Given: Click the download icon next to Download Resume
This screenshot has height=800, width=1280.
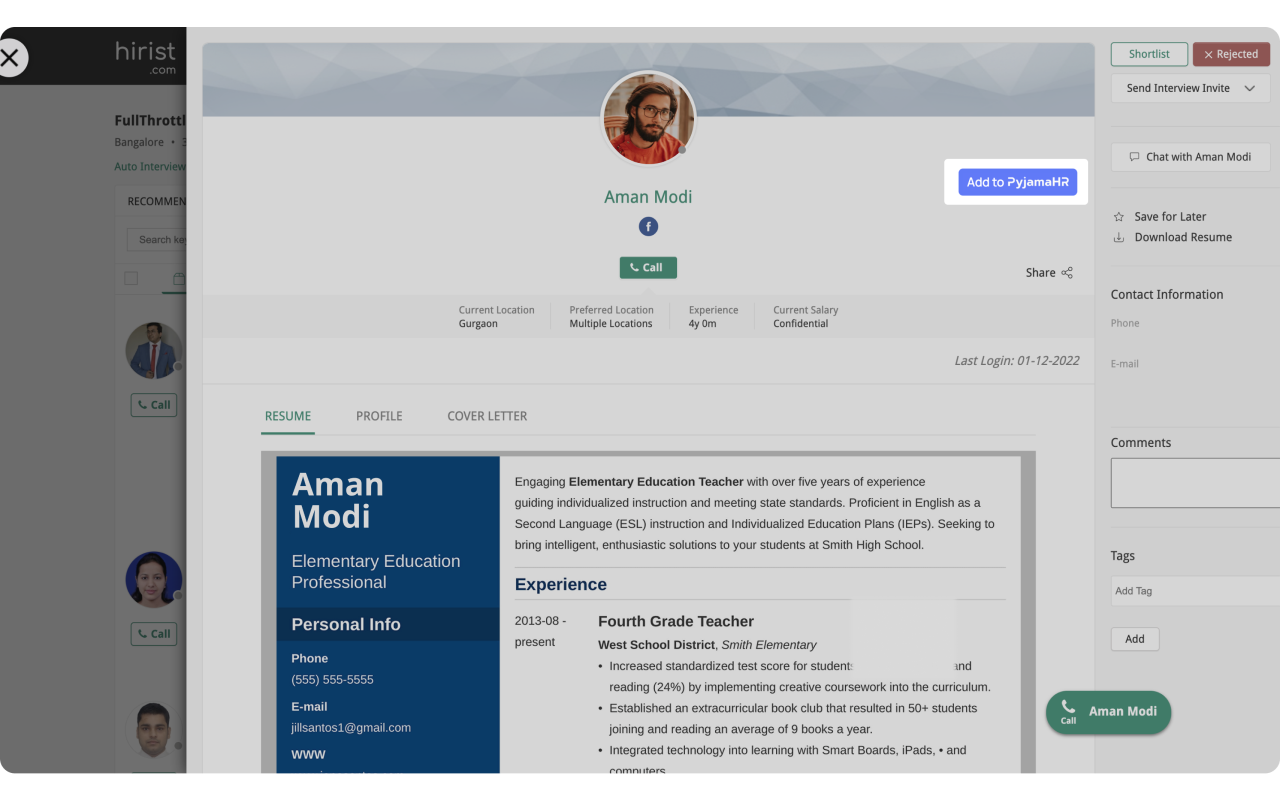Looking at the screenshot, I should click(1117, 237).
